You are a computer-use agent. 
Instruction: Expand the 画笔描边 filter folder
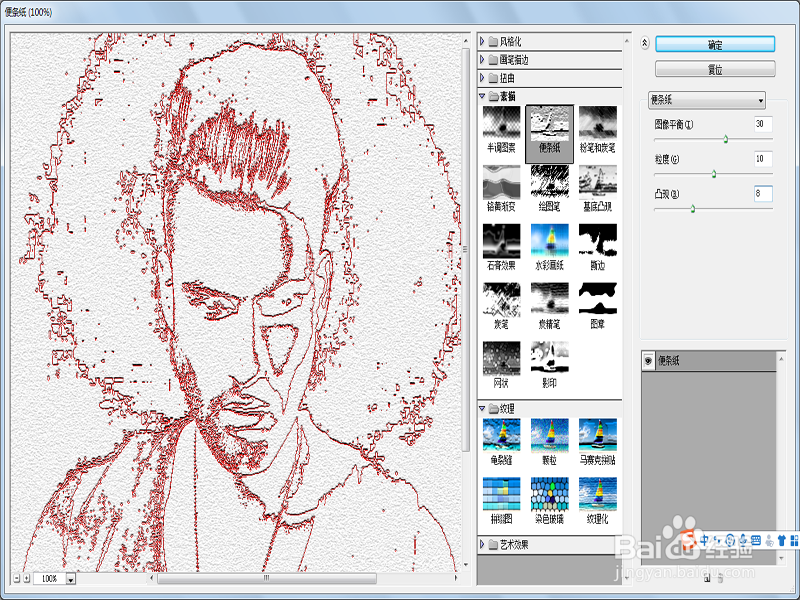pos(482,60)
